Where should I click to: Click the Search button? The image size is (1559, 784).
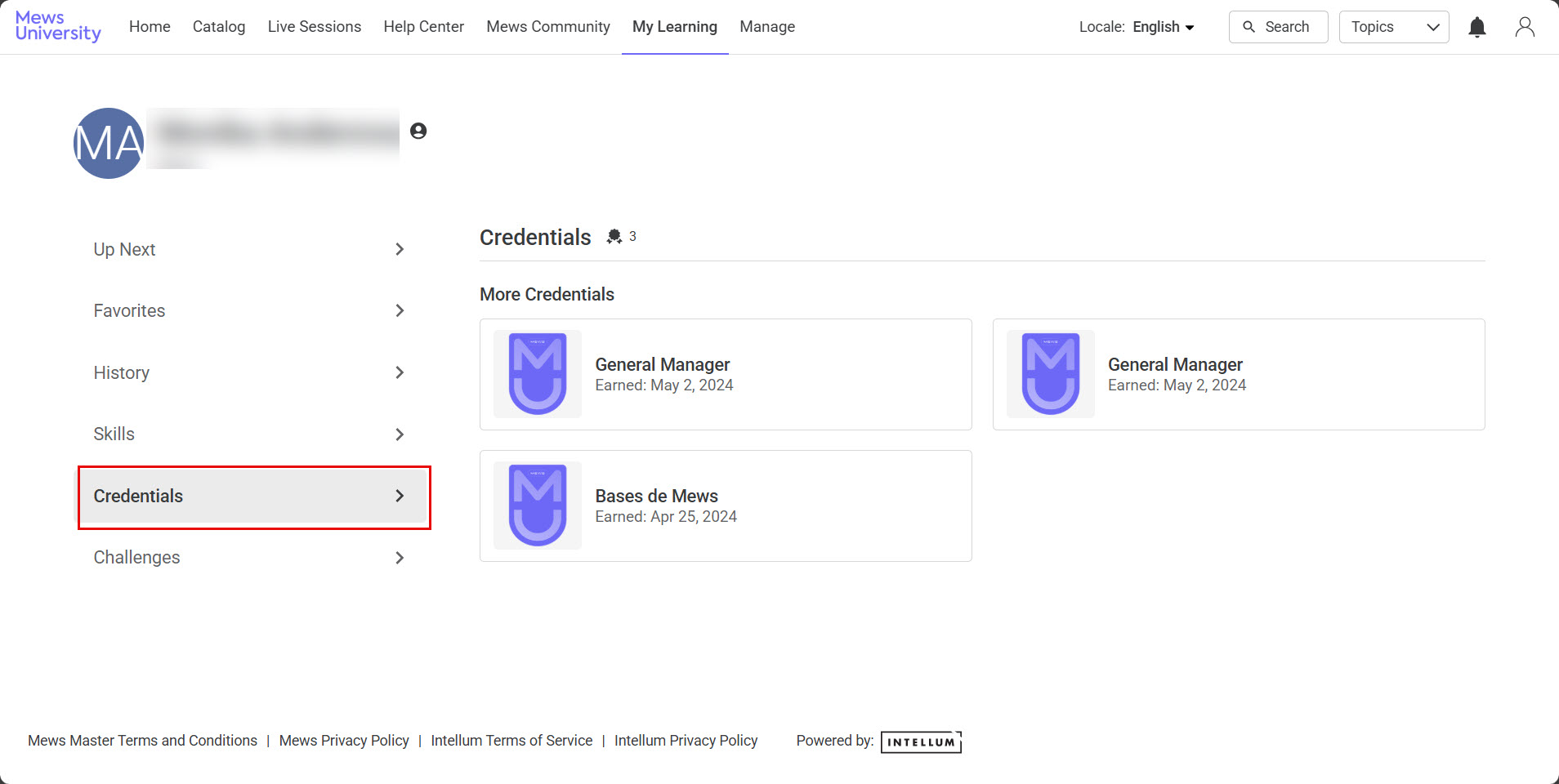[x=1279, y=27]
